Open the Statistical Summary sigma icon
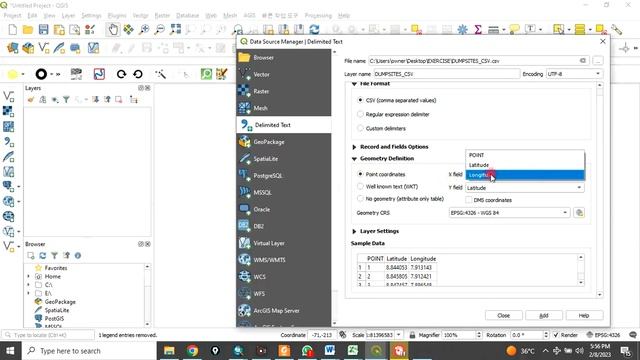640x360 pixels. click(x=478, y=29)
